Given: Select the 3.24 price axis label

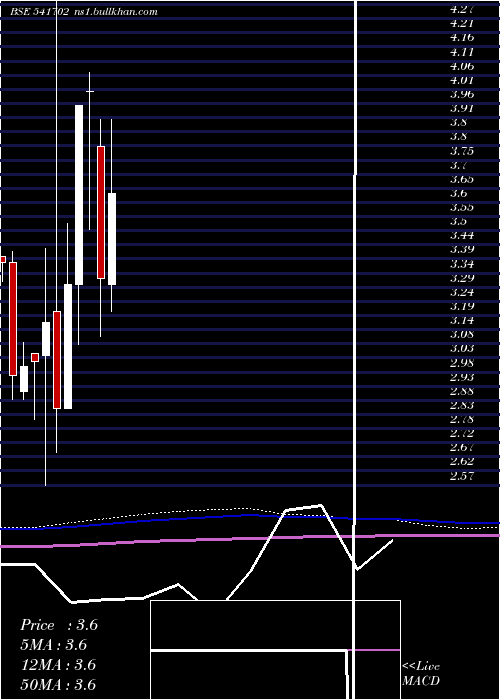Looking at the screenshot, I should (x=462, y=292).
